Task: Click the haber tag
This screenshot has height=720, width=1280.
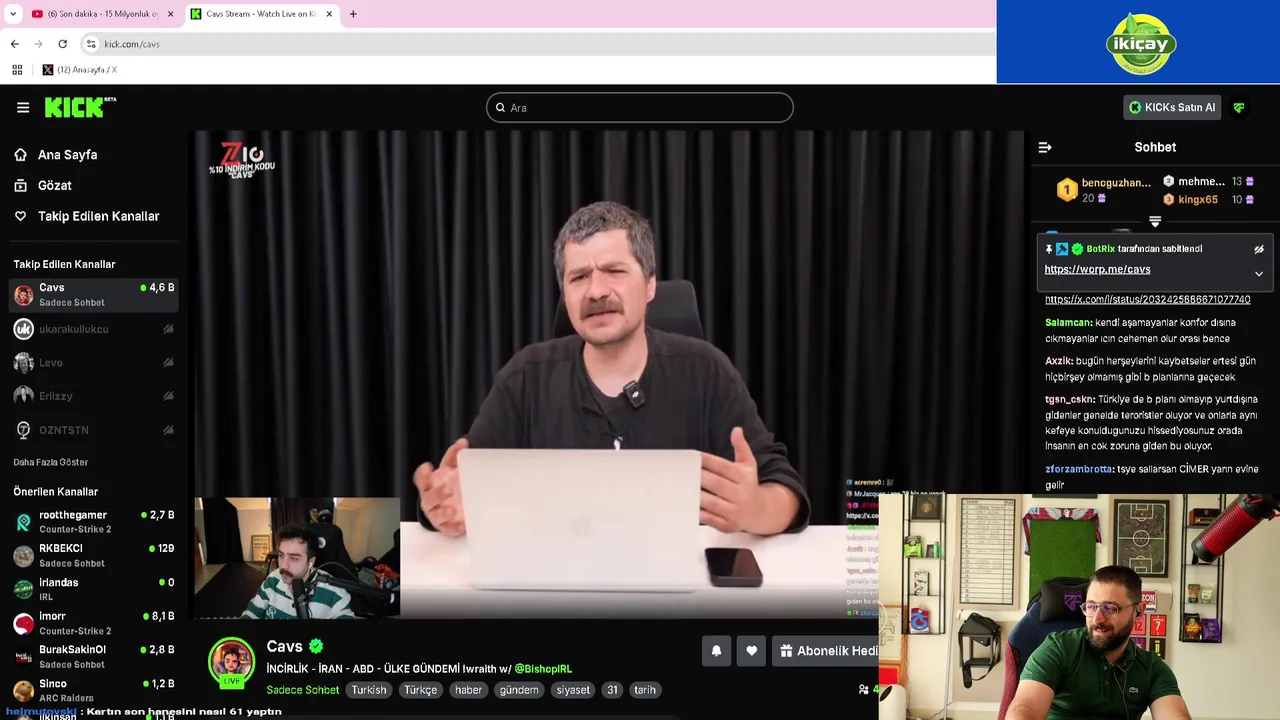Action: [x=468, y=690]
